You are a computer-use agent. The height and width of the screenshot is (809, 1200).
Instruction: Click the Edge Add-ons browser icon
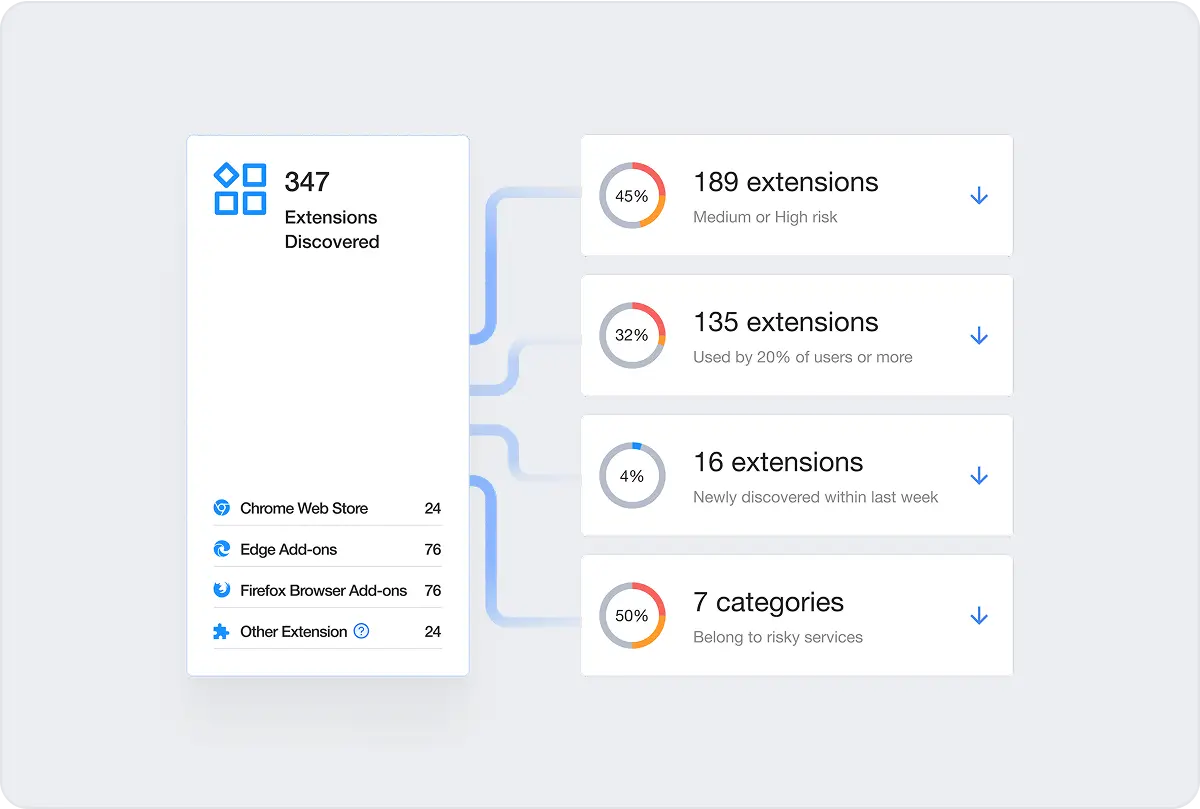point(222,549)
